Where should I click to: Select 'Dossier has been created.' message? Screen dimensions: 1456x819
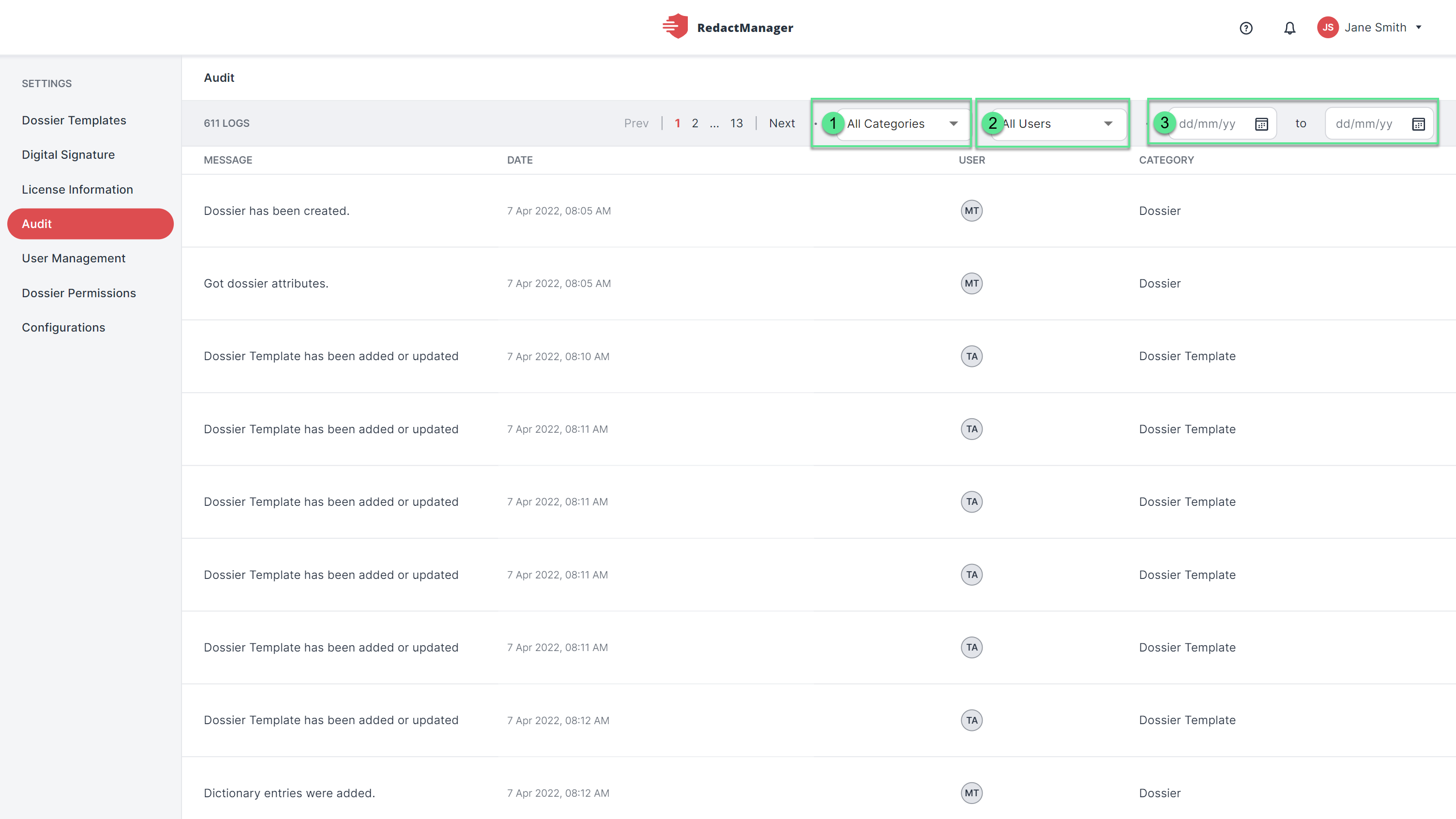tap(276, 211)
